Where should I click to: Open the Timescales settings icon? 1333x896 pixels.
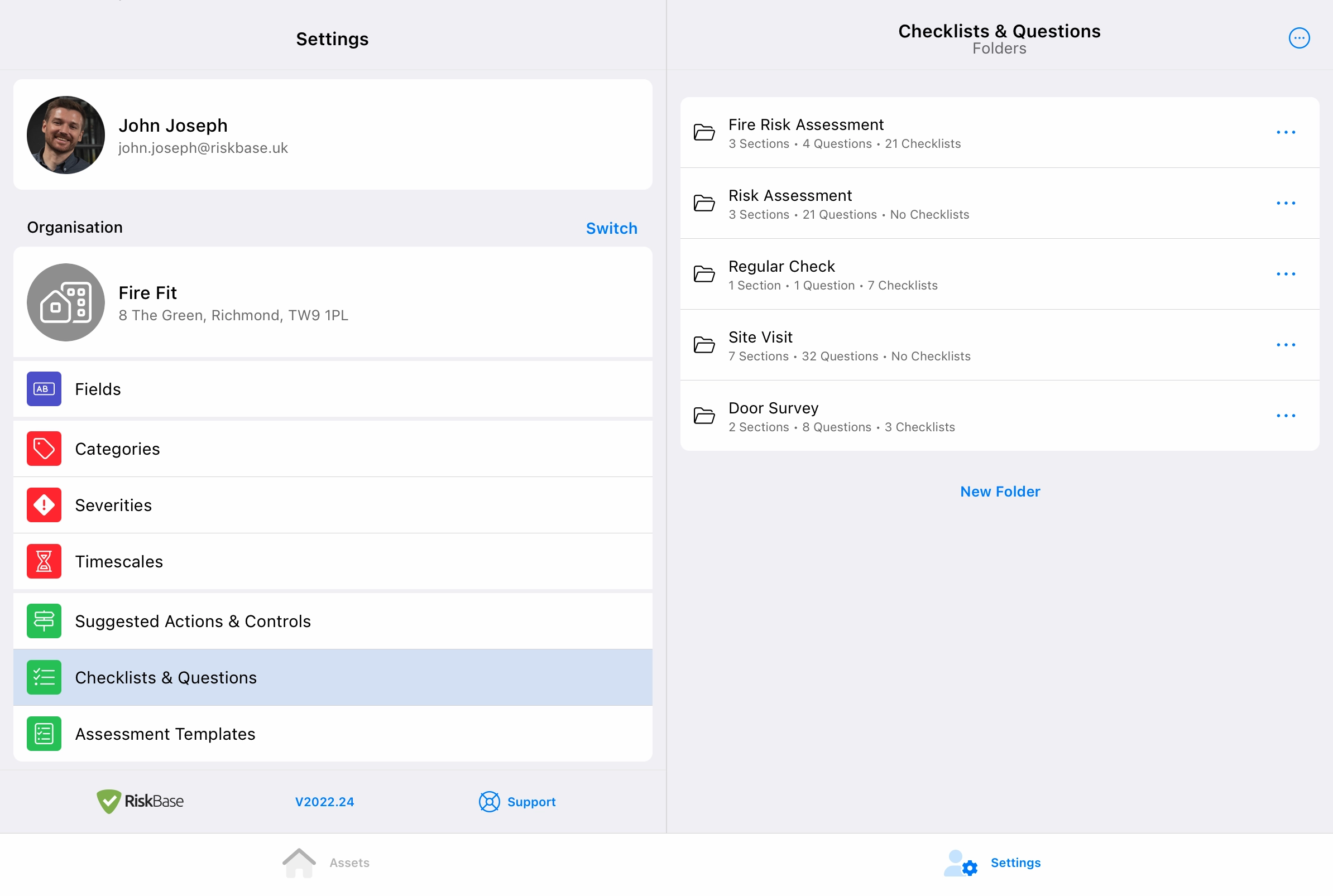[x=45, y=561]
